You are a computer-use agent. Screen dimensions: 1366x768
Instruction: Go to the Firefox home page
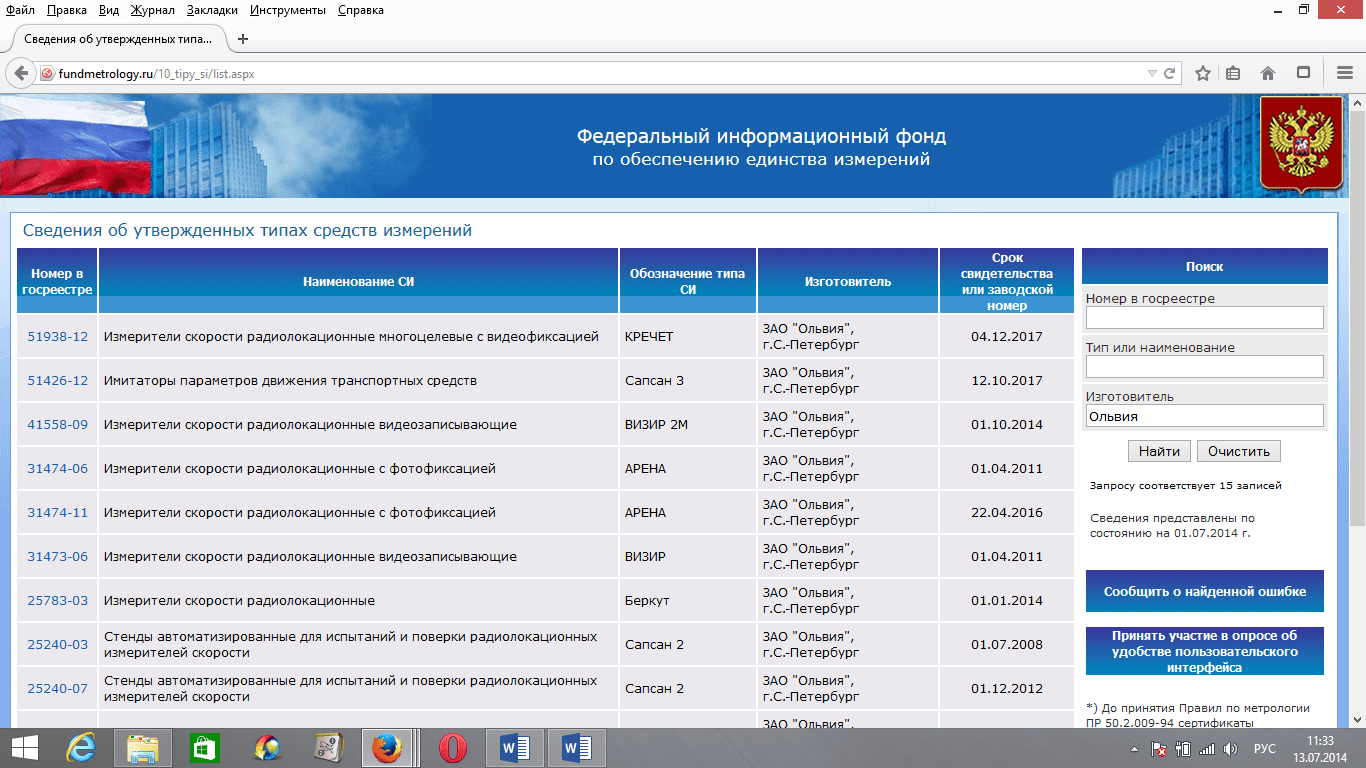coord(1268,73)
